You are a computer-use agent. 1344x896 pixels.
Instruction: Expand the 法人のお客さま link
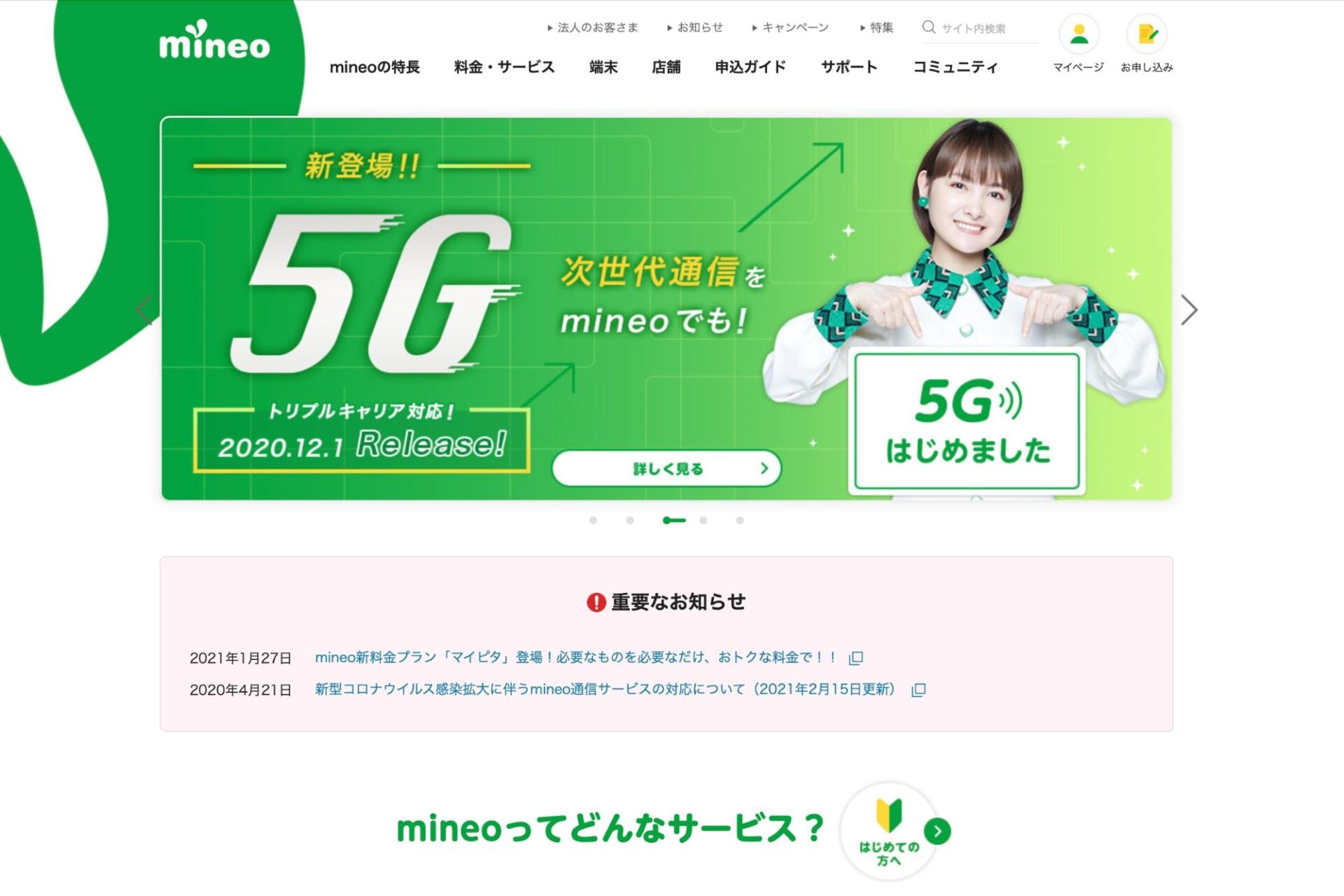pyautogui.click(x=592, y=27)
